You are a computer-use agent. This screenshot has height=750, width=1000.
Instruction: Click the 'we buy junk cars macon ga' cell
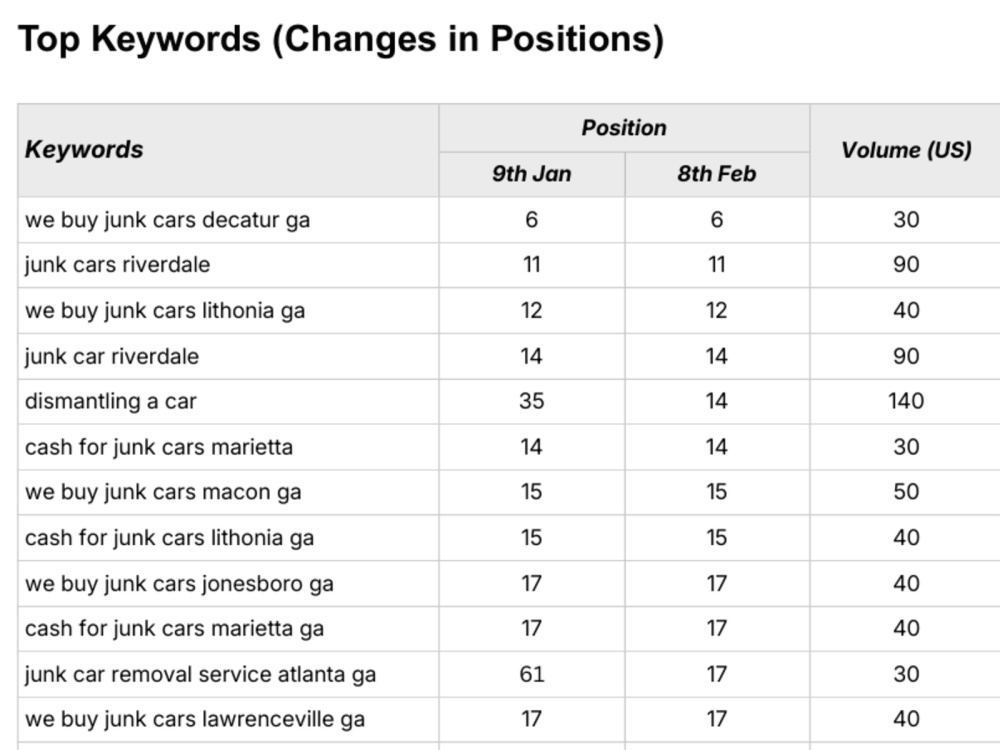tap(228, 492)
